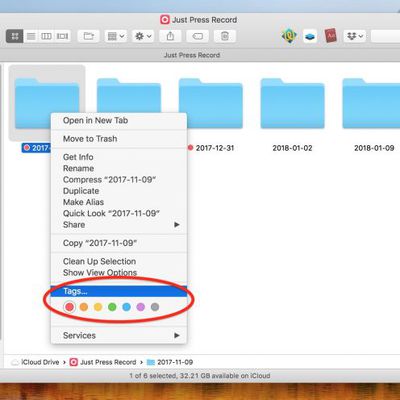Switch Finder to icon view
This screenshot has height=400, width=400.
(x=15, y=36)
